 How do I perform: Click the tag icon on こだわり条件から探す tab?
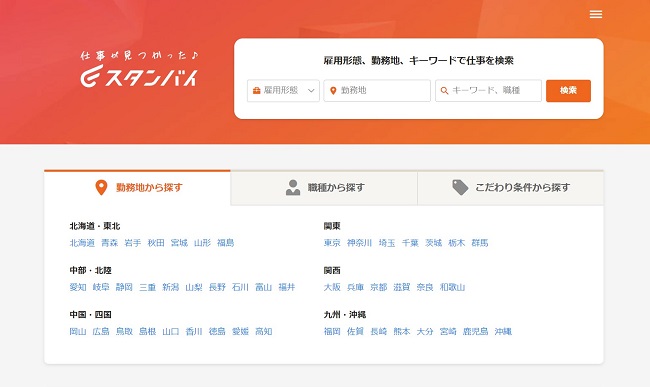click(x=460, y=187)
